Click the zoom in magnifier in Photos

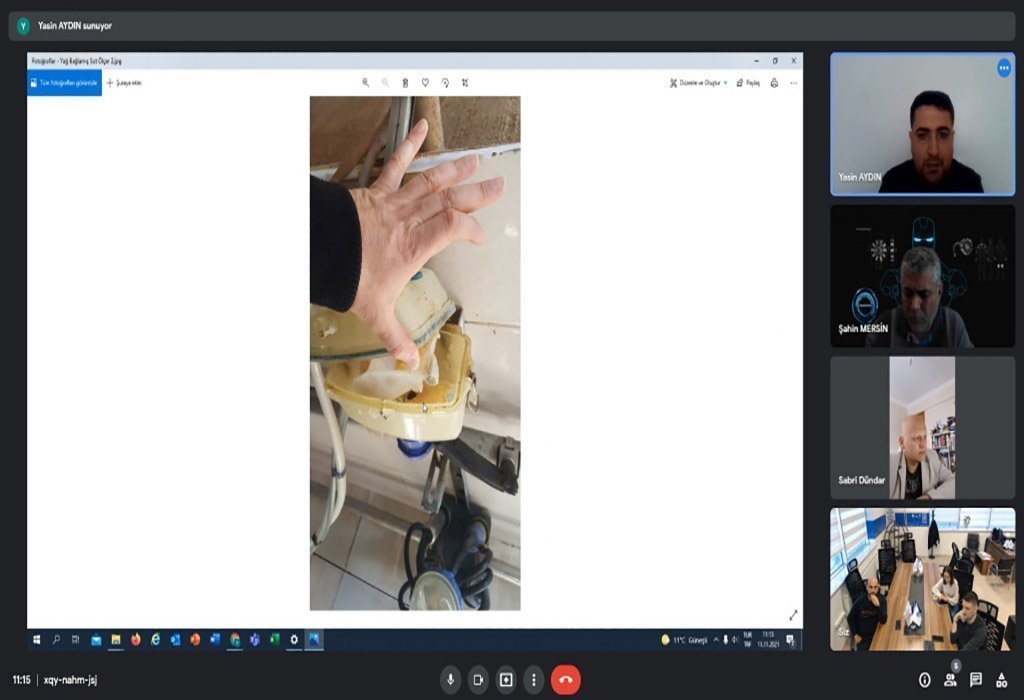(365, 83)
